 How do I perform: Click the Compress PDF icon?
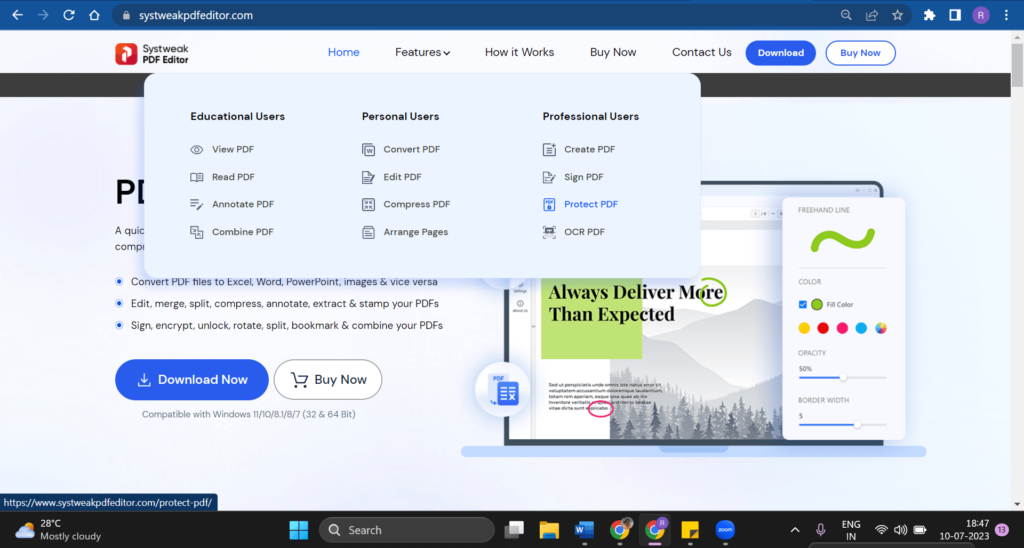point(368,204)
